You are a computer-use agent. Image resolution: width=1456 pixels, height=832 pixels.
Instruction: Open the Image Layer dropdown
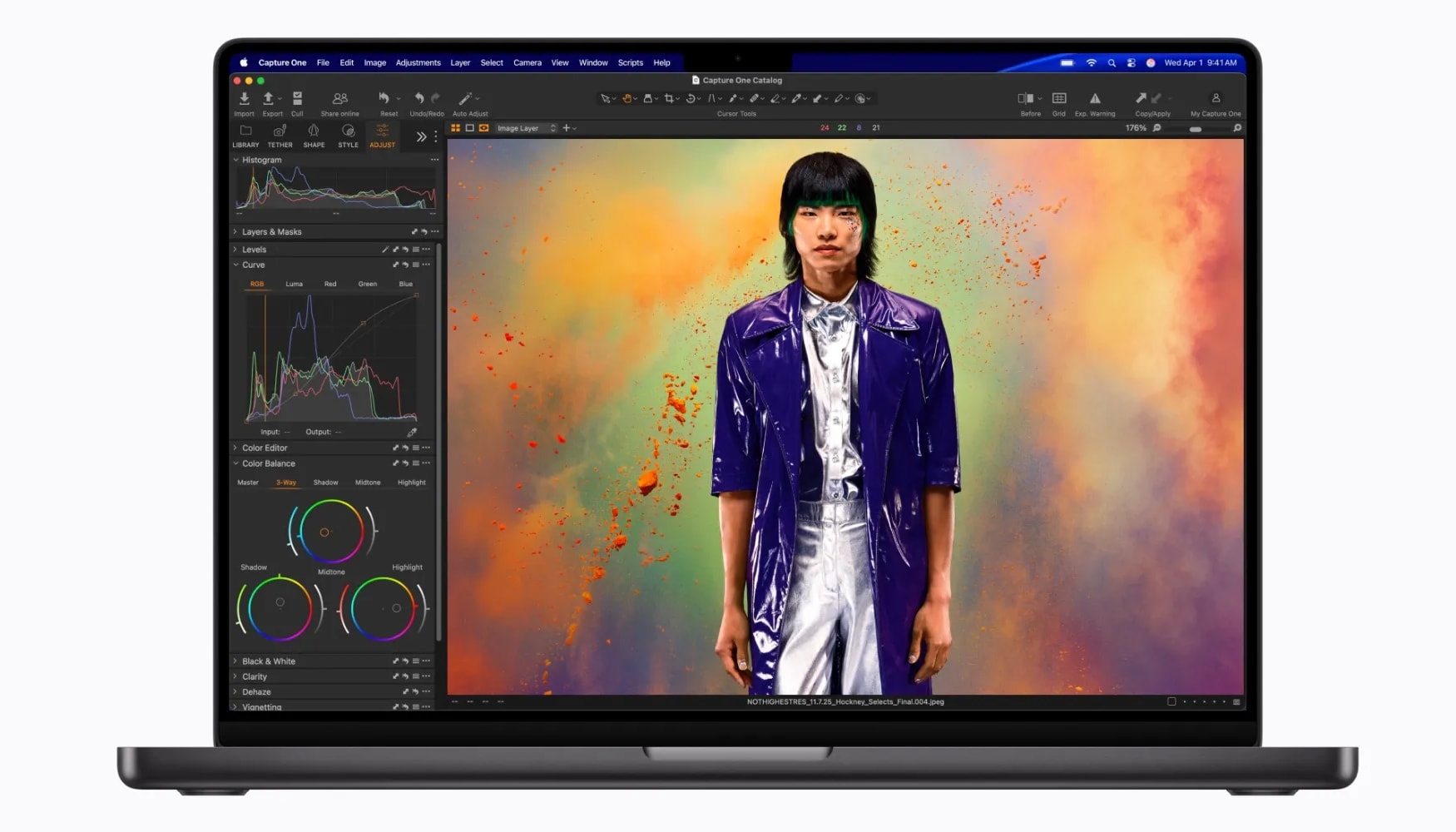(x=526, y=128)
